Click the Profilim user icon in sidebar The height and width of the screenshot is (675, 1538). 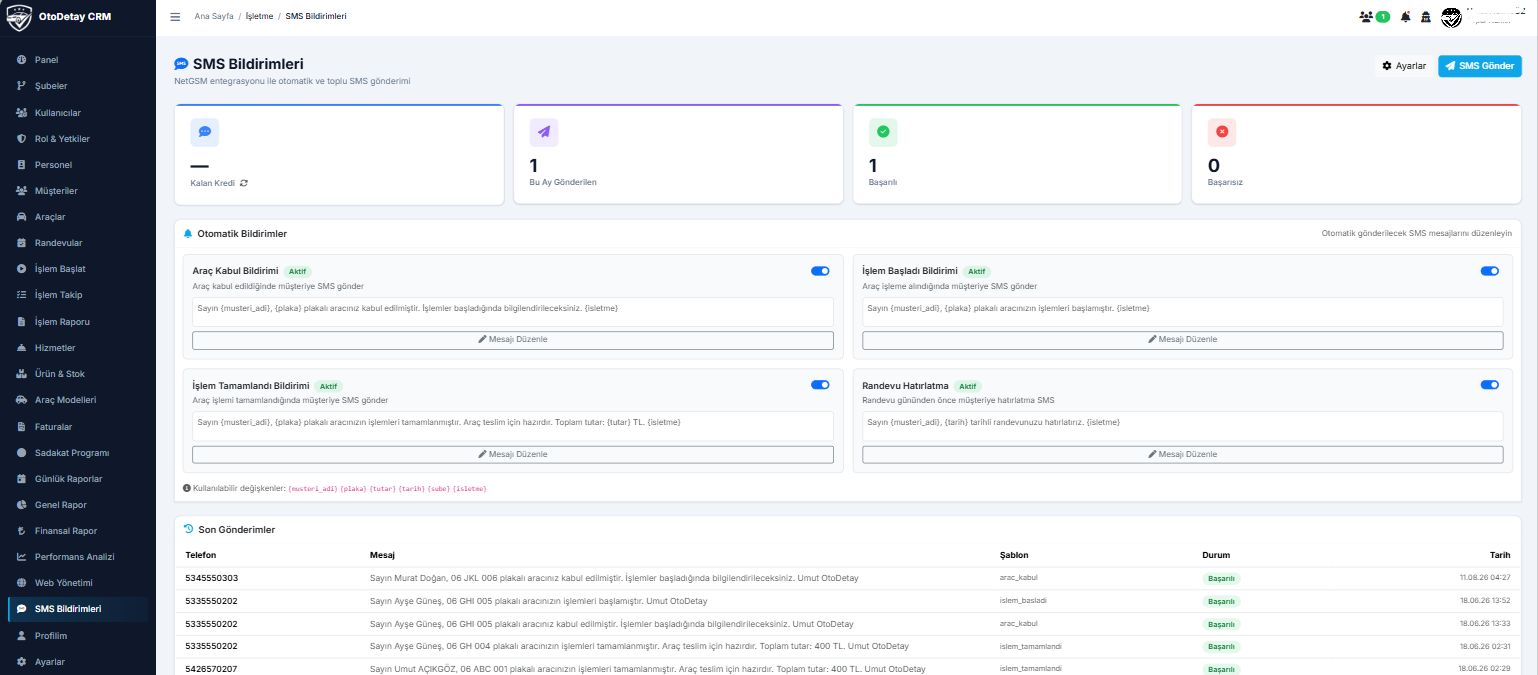coord(21,636)
